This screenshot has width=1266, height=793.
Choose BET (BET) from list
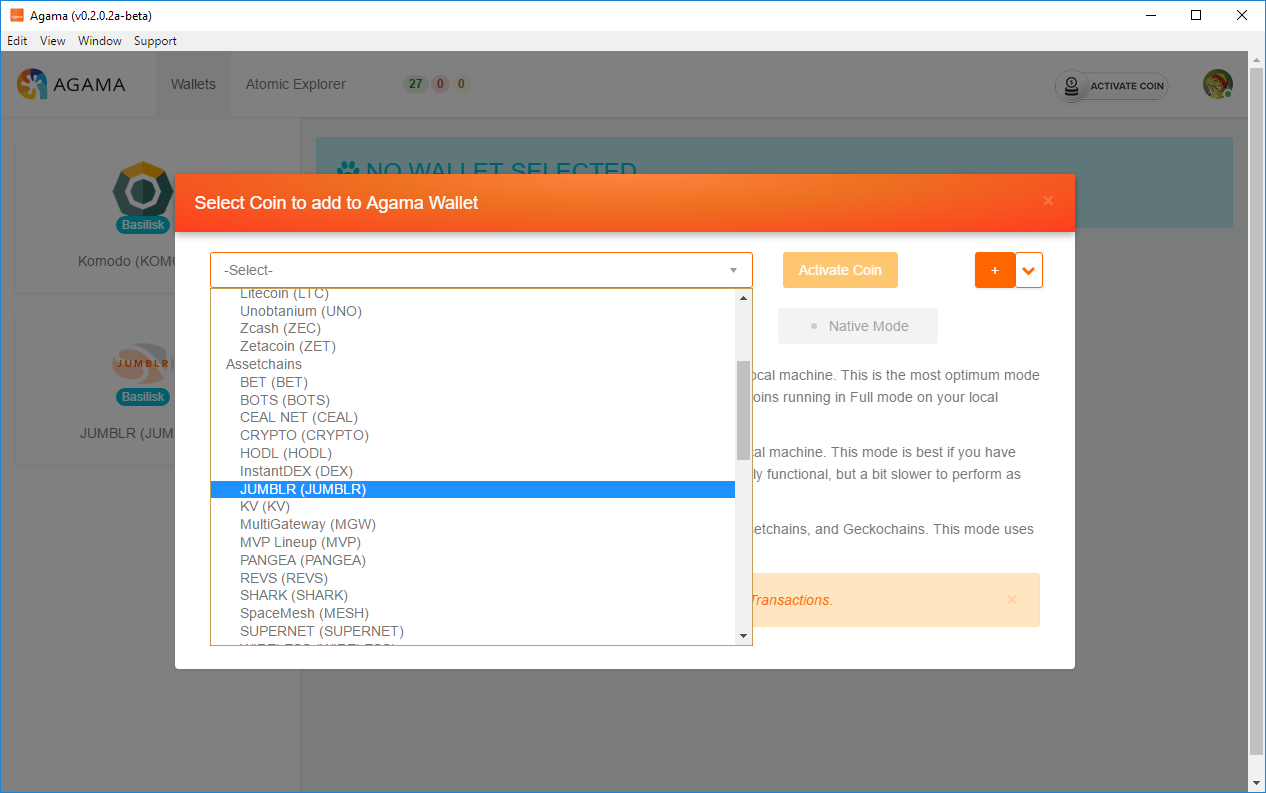tap(472, 382)
